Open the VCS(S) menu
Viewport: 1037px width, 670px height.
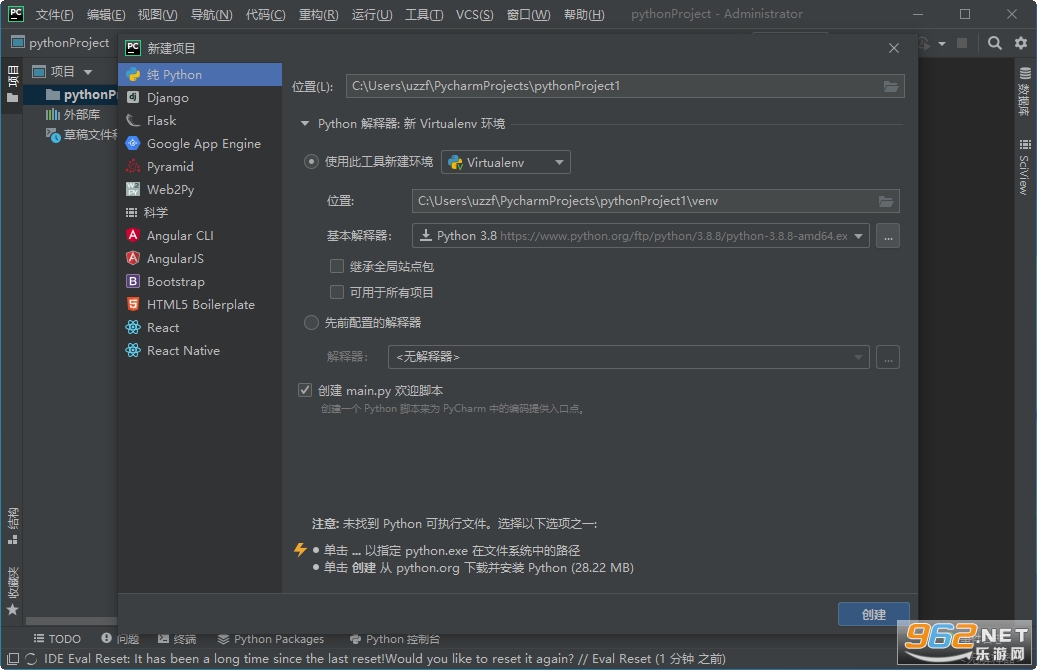474,14
